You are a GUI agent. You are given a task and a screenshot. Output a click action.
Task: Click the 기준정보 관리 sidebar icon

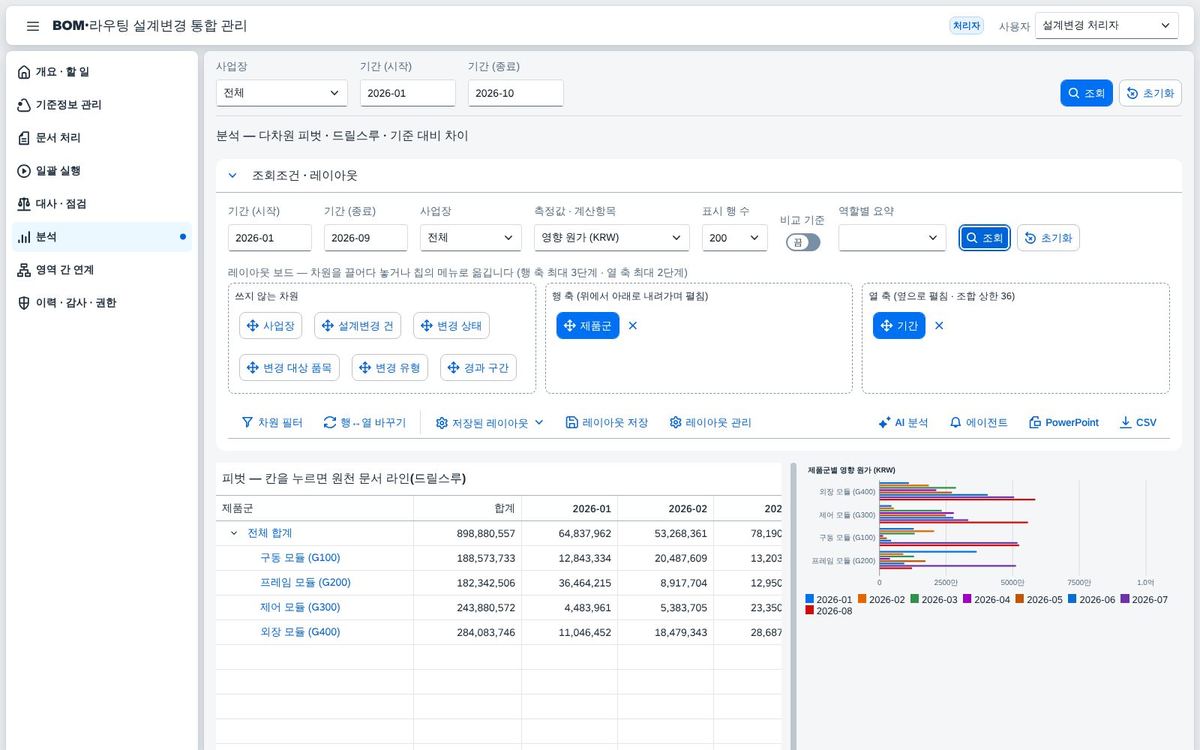coord(25,105)
